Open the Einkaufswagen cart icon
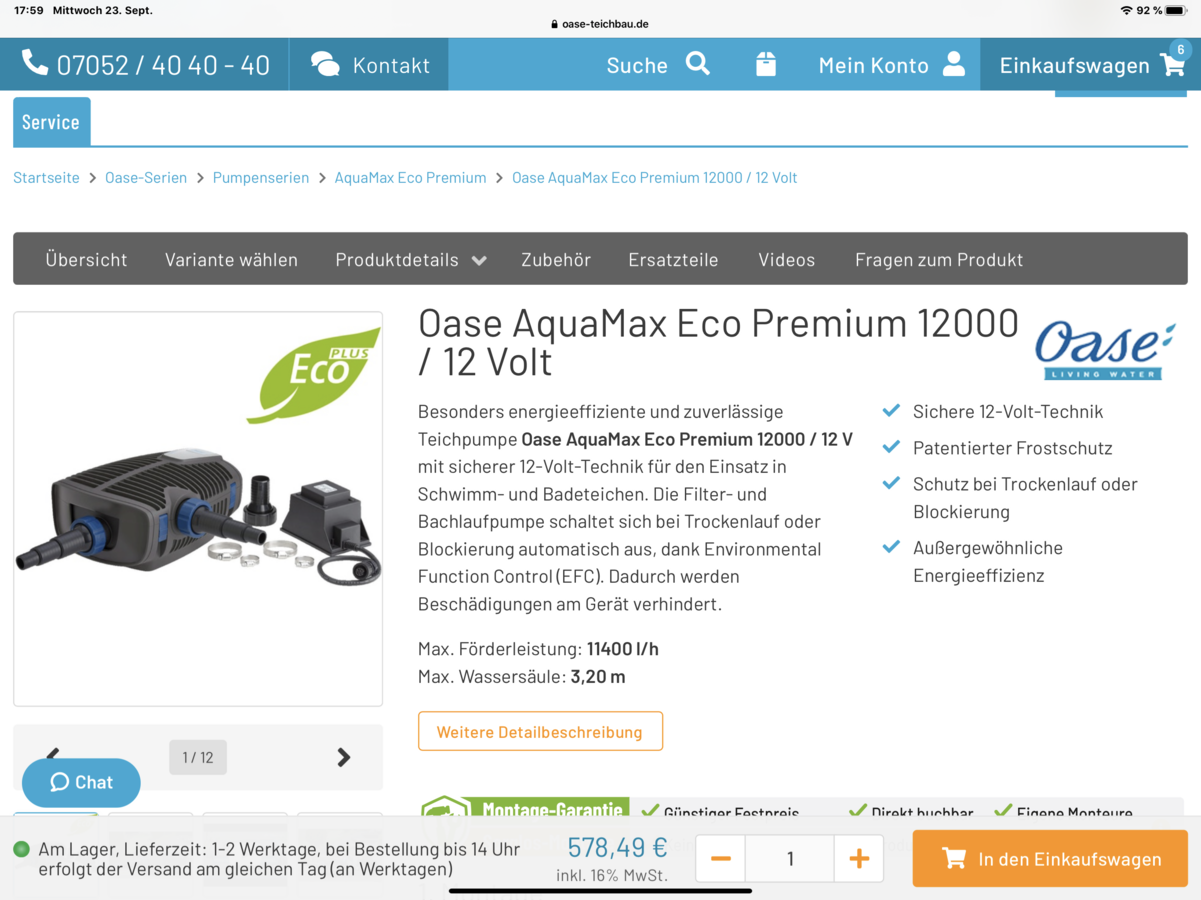 coord(1172,65)
